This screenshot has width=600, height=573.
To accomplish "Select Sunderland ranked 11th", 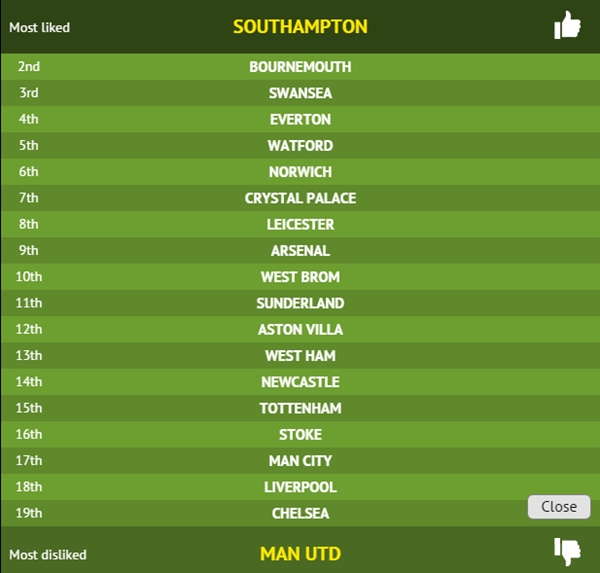I will 300,303.
